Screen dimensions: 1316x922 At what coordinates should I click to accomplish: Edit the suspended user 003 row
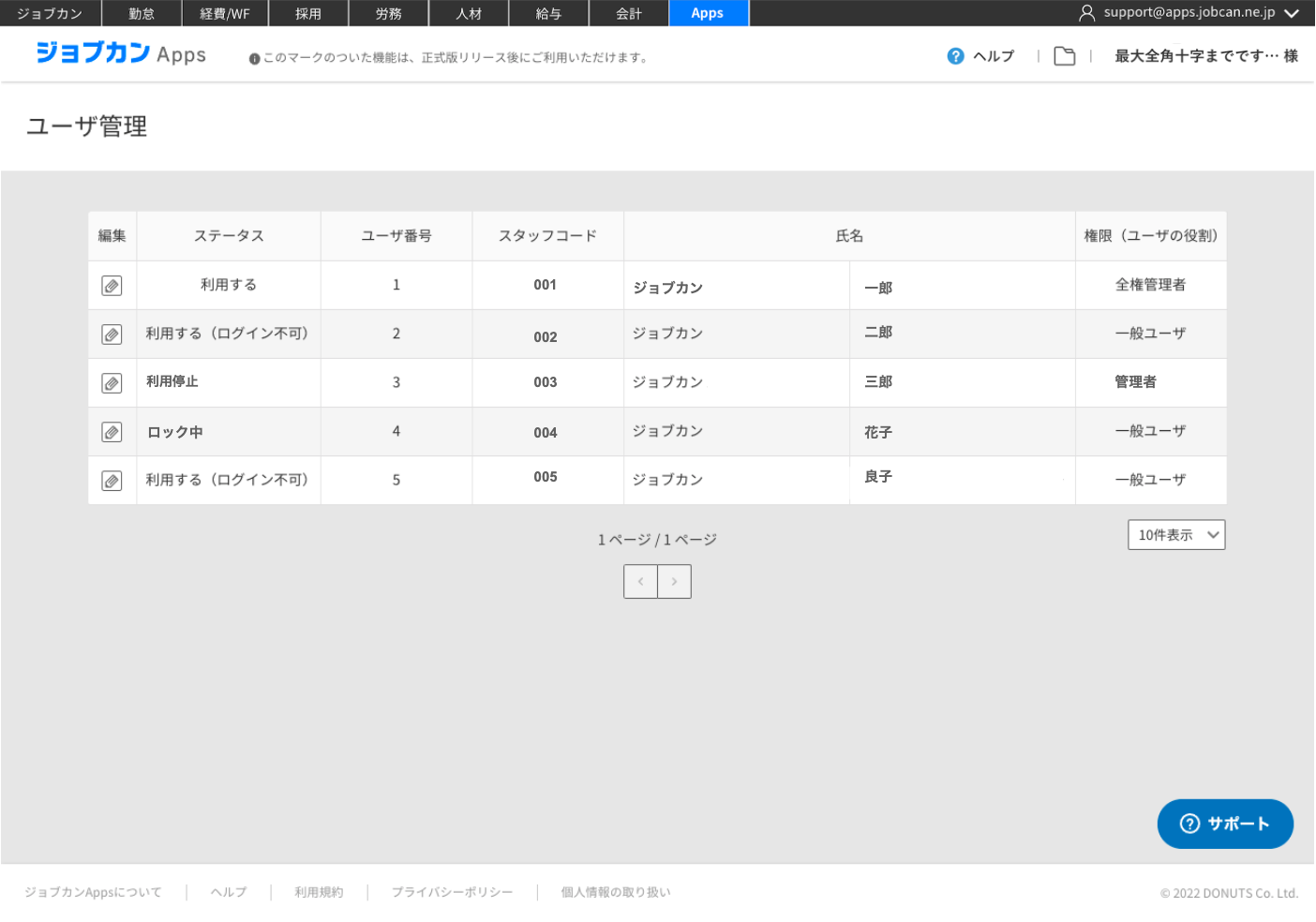tap(112, 383)
